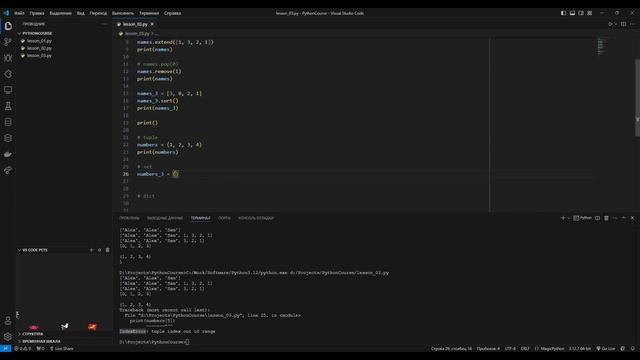This screenshot has height=360, width=640.
Task: Open the Testing flask view
Action: tap(8, 106)
